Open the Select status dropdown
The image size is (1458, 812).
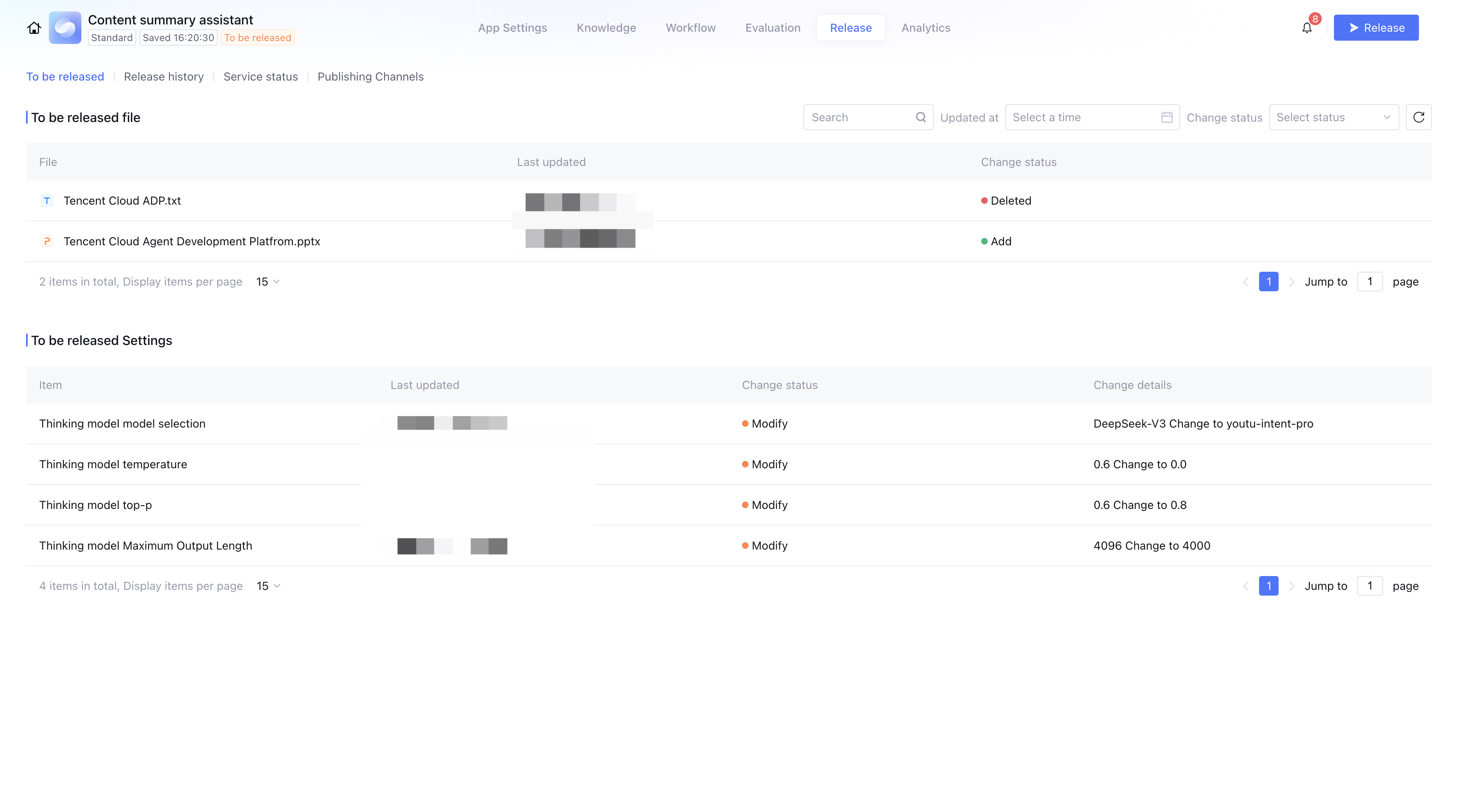(1334, 117)
